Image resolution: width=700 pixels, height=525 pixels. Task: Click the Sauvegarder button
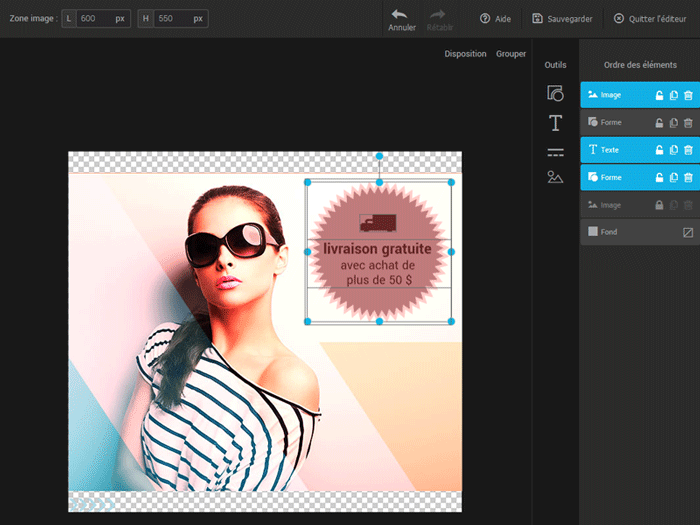[565, 19]
